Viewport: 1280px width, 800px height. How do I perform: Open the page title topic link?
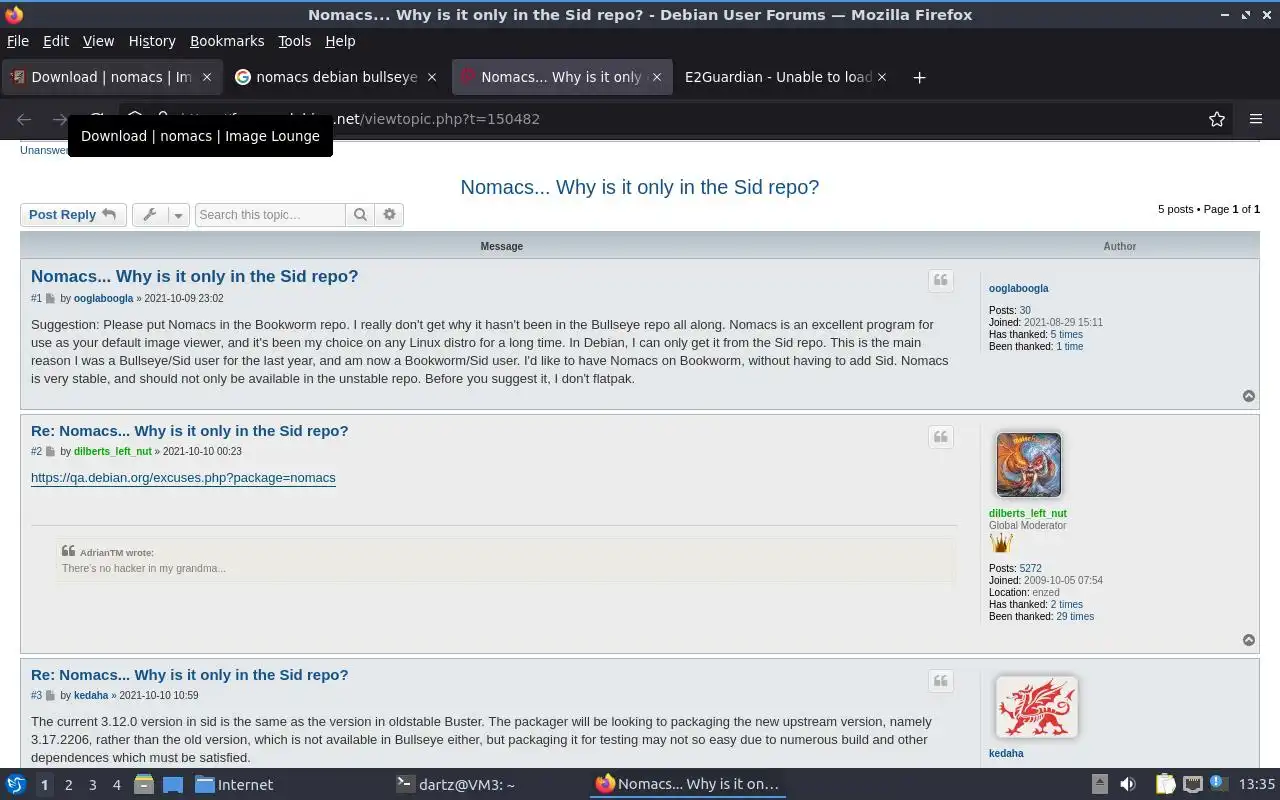tap(640, 187)
